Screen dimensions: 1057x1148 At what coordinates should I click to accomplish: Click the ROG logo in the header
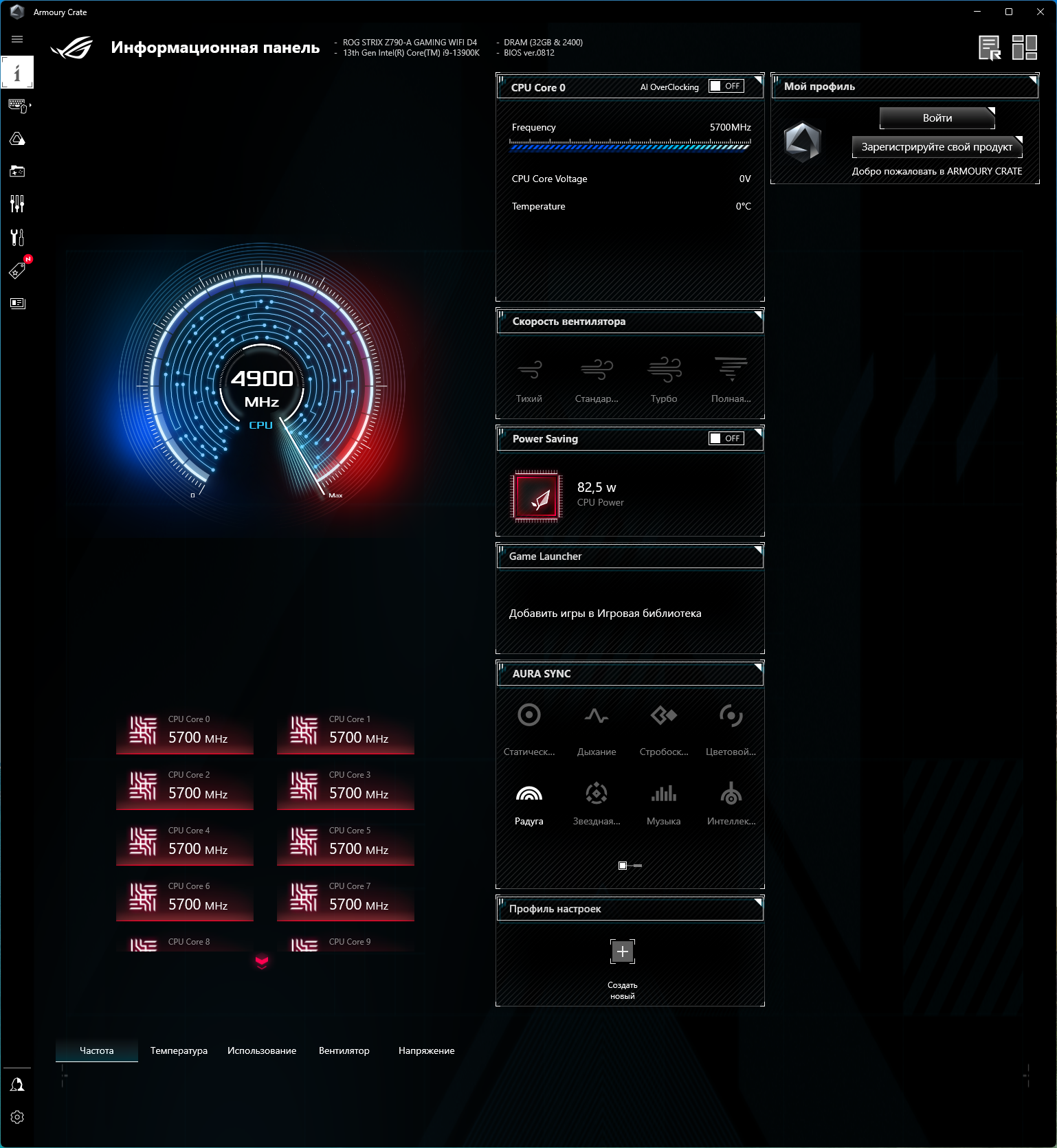tap(72, 47)
